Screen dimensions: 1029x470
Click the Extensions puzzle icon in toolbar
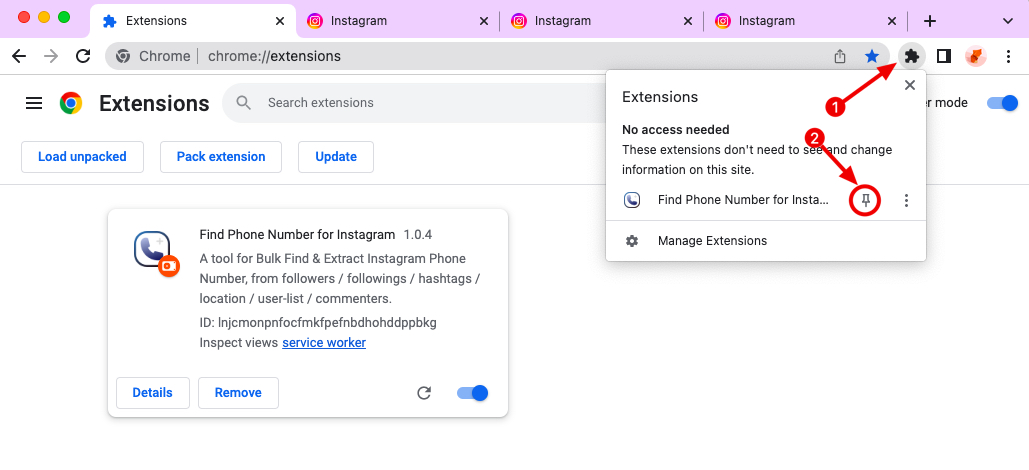[911, 56]
